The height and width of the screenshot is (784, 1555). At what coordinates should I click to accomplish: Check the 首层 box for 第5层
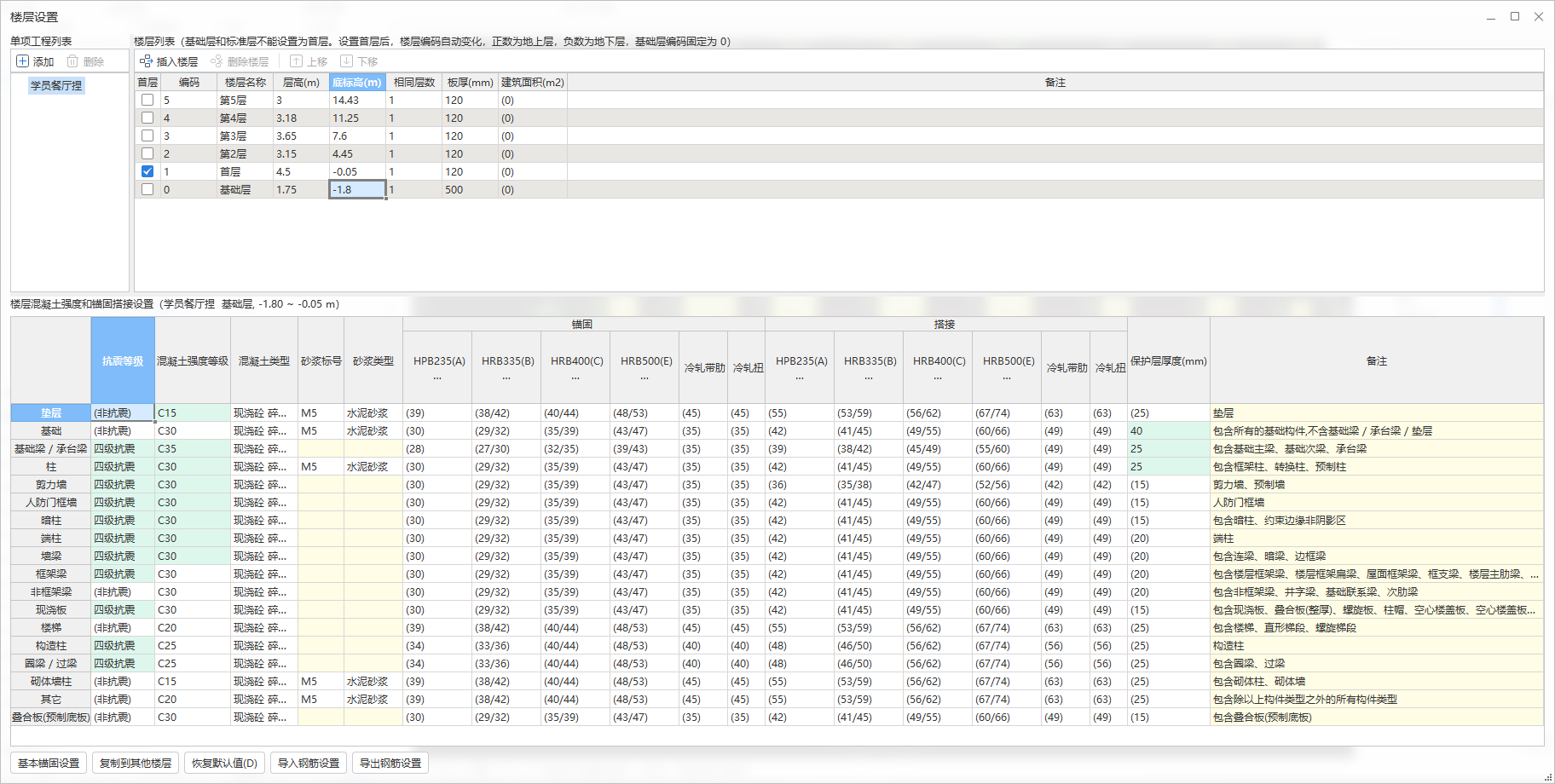[x=147, y=100]
